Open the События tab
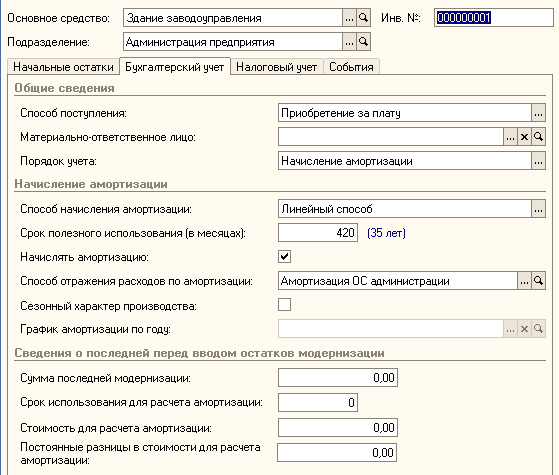This screenshot has height=475, width=559. pyautogui.click(x=351, y=67)
